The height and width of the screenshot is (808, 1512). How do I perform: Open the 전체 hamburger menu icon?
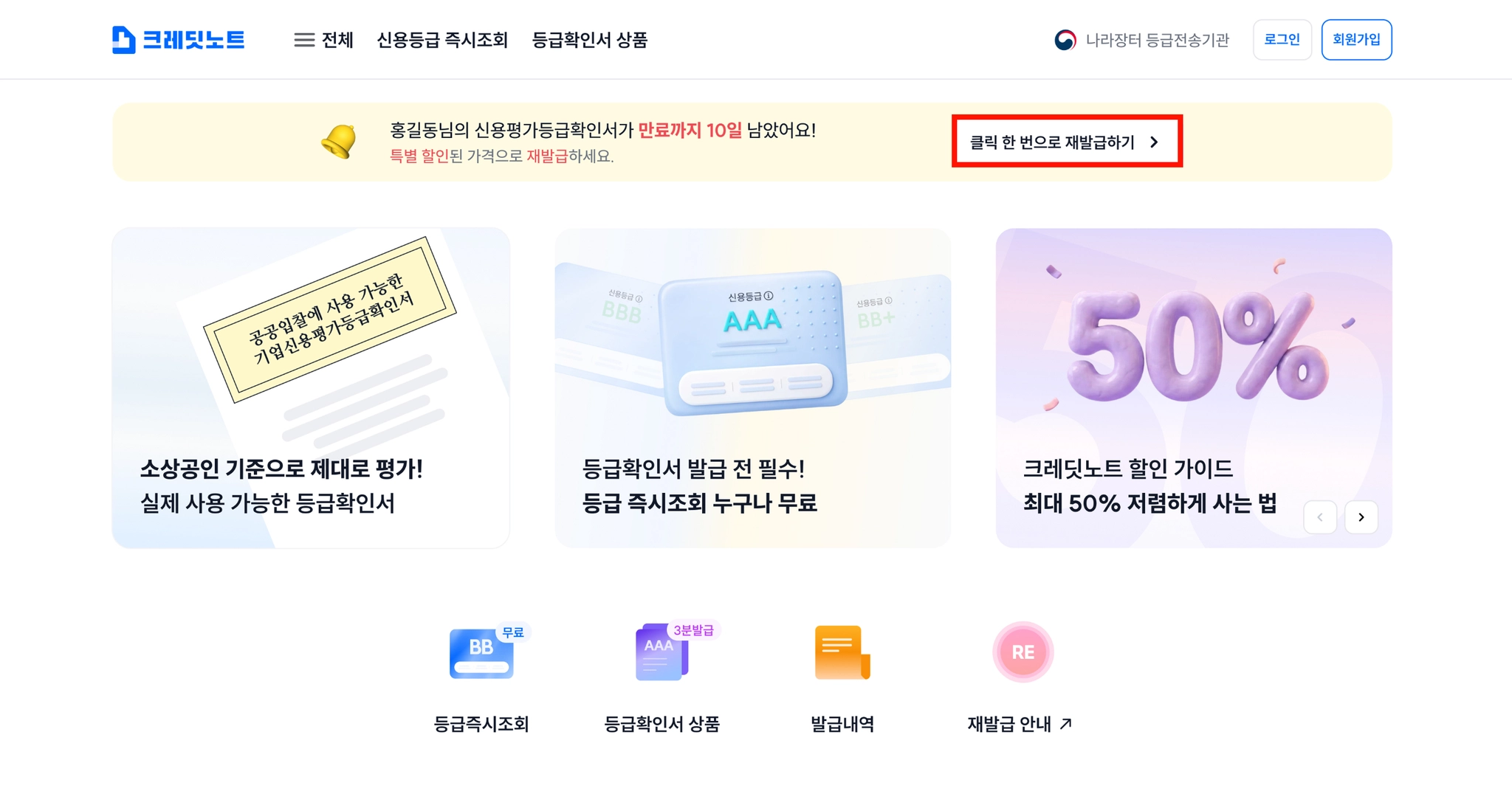pos(304,40)
